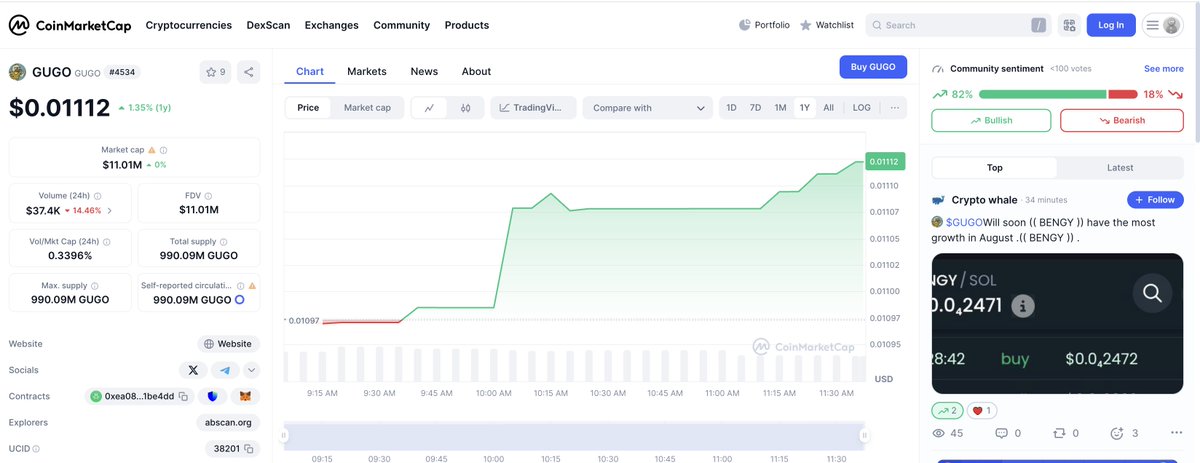Click the Log In button
This screenshot has height=463, width=1200.
click(x=1111, y=25)
